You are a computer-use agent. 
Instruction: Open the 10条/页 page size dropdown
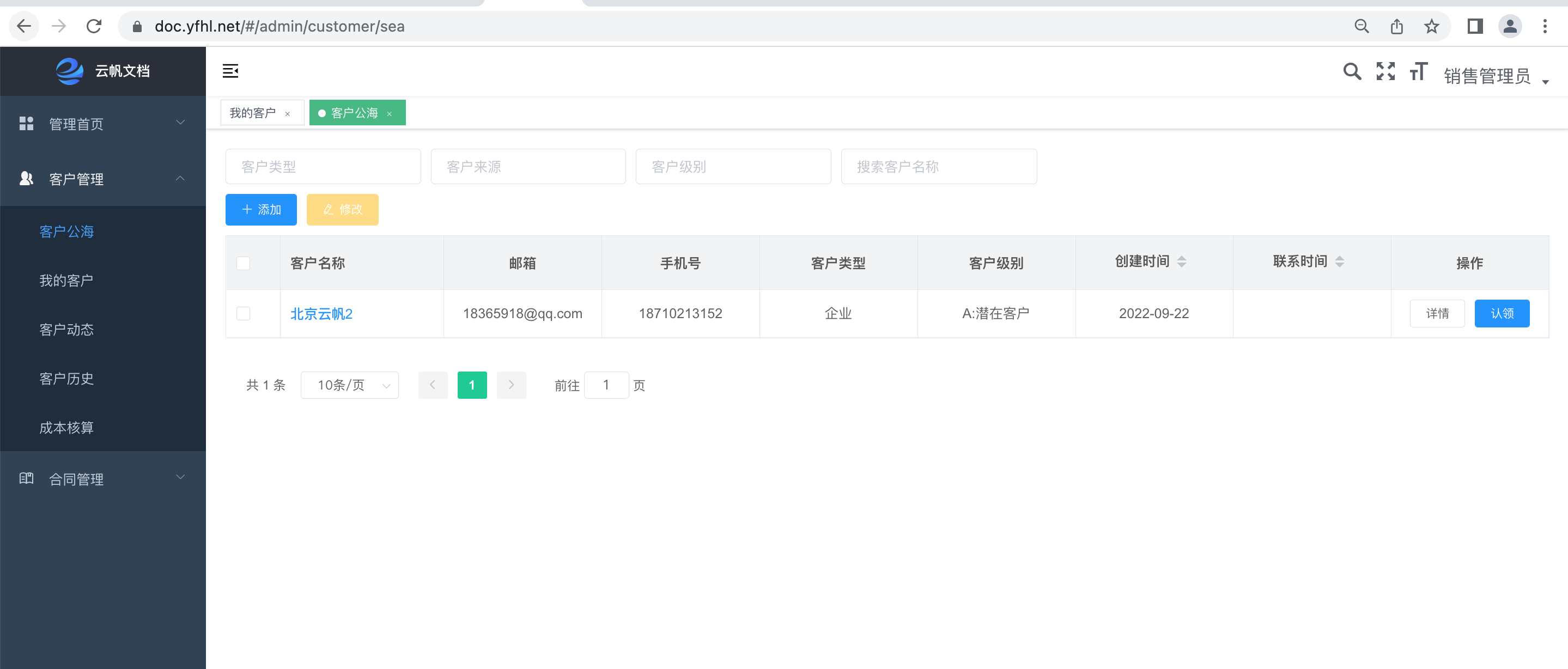tap(350, 385)
